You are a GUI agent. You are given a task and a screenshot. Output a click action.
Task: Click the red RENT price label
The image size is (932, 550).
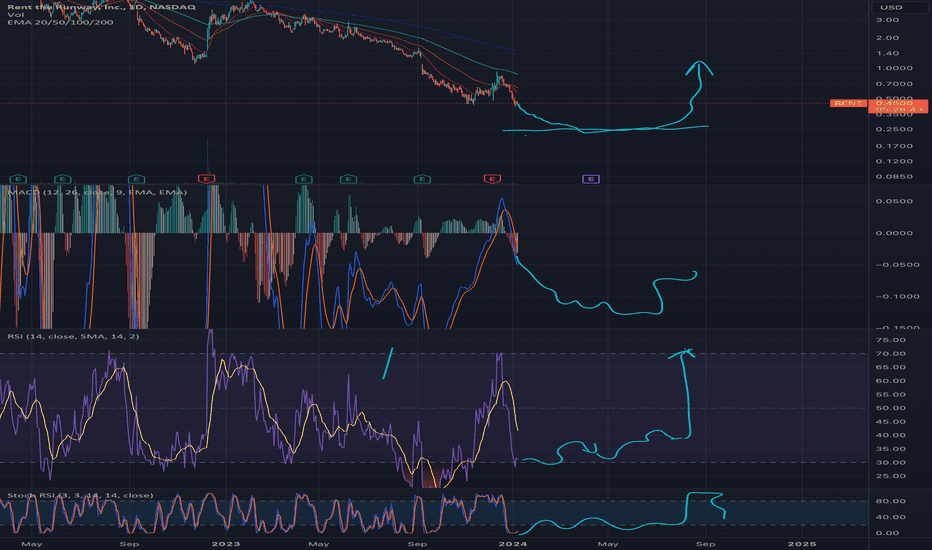click(848, 103)
